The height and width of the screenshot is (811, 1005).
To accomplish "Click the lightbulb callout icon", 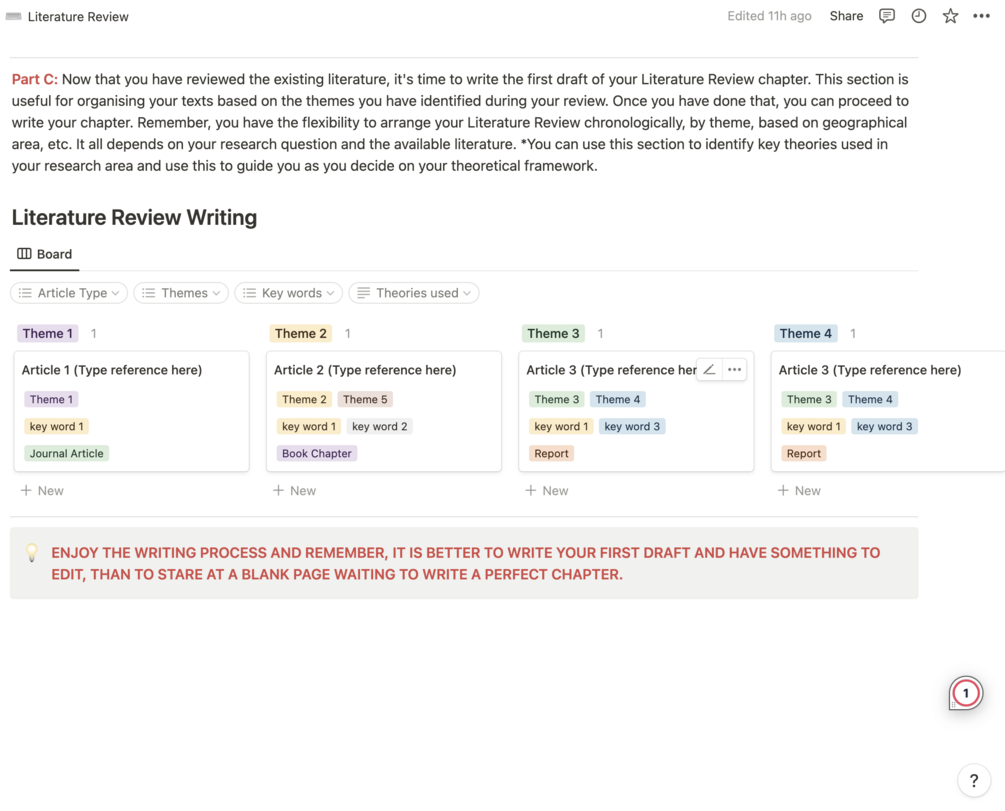I will [31, 552].
